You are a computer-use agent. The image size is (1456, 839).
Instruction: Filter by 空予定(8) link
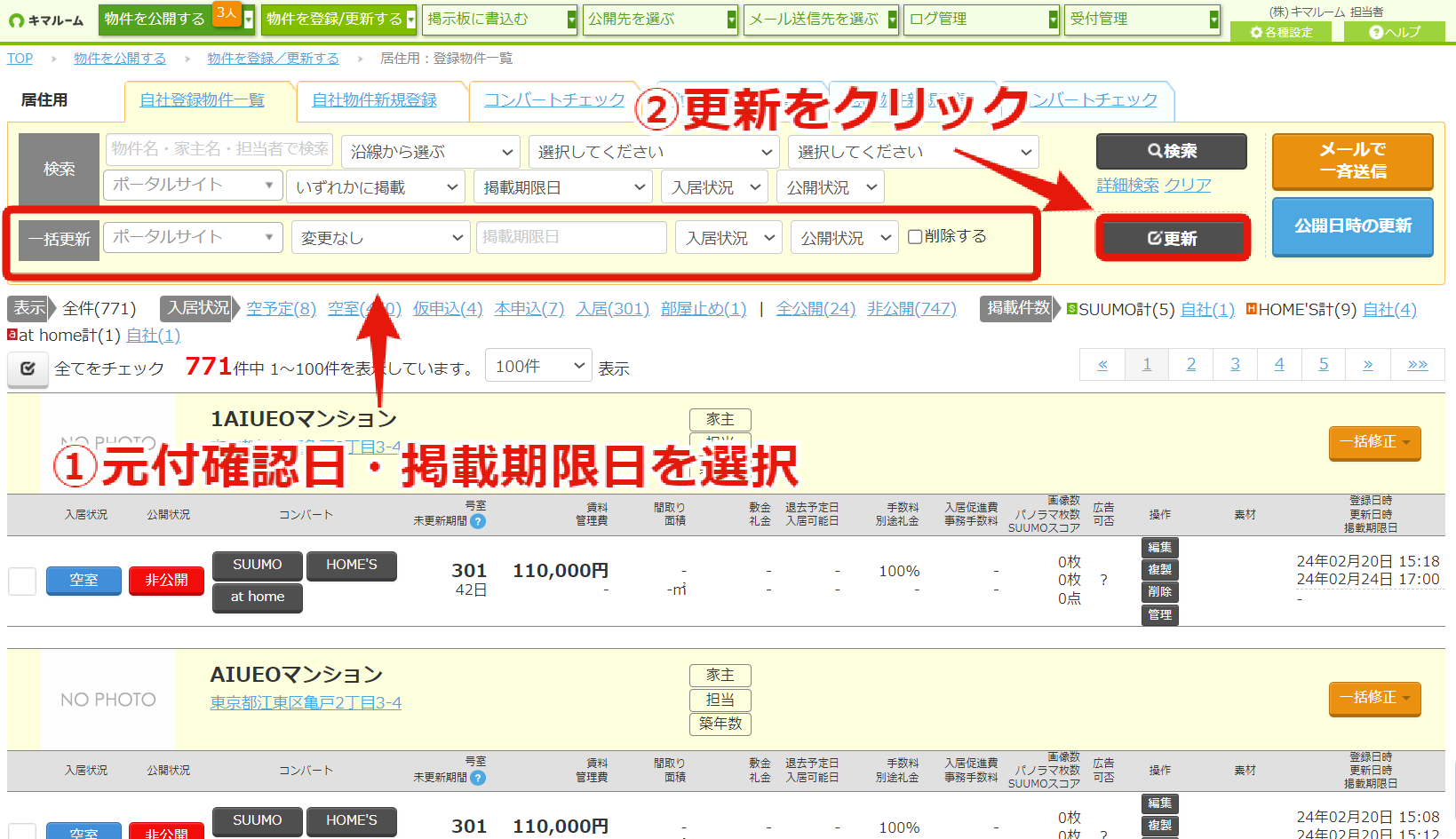(281, 308)
